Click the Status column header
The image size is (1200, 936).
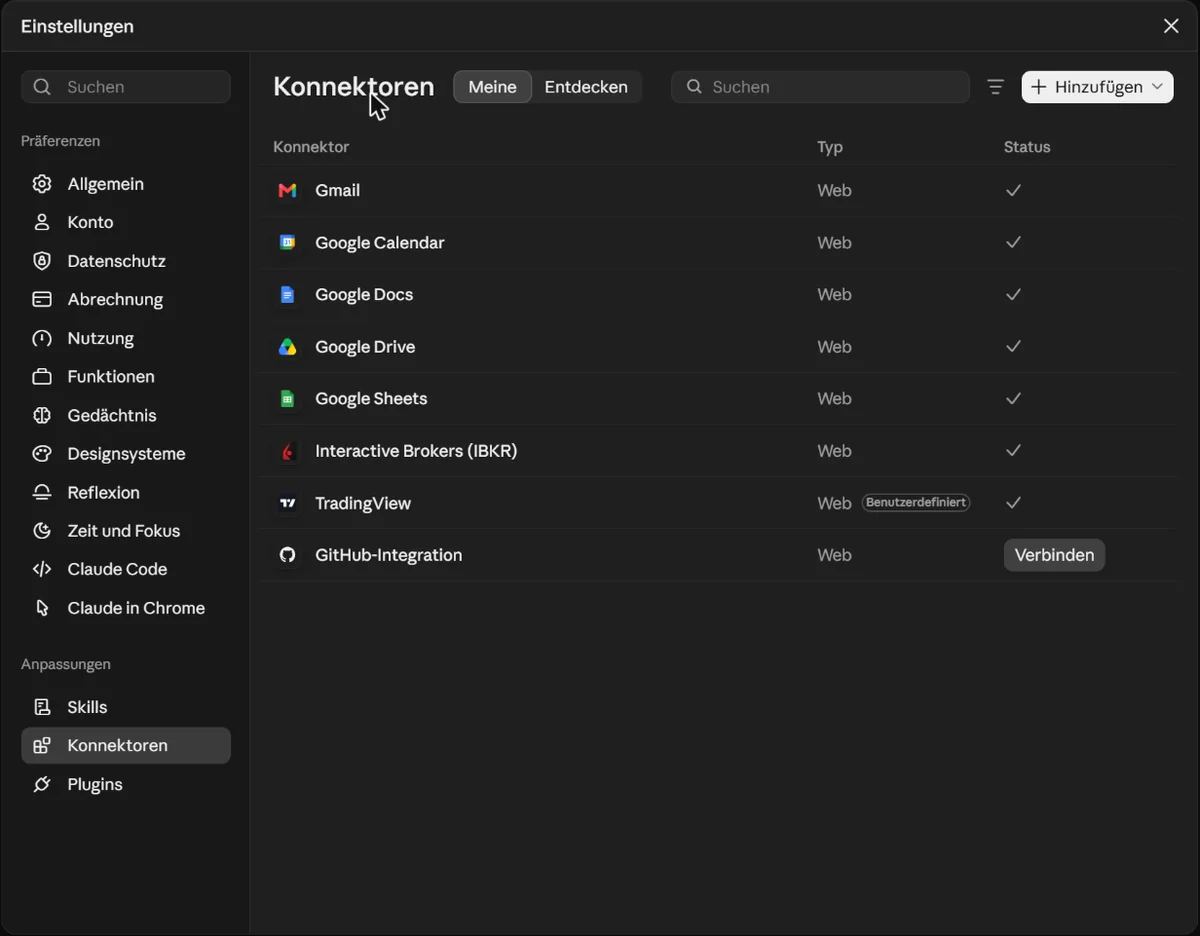[x=1027, y=147]
